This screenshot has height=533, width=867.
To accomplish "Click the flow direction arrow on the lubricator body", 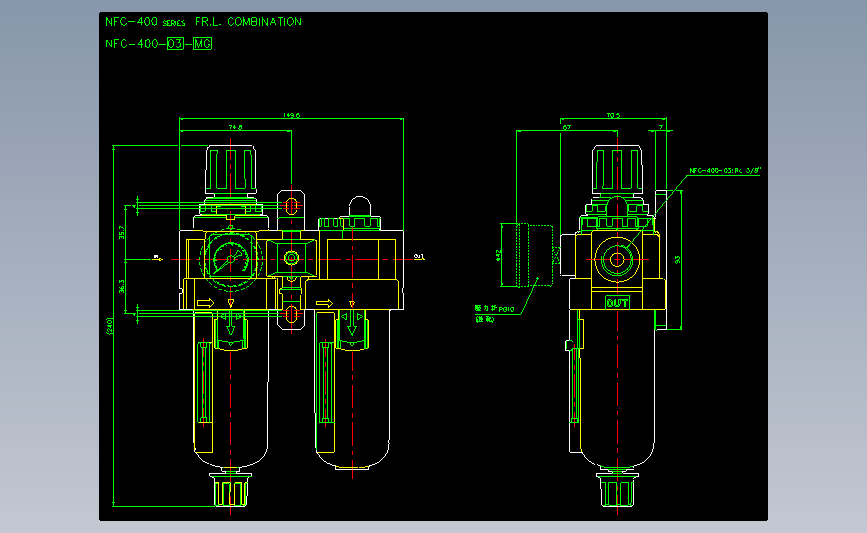I will 324,303.
